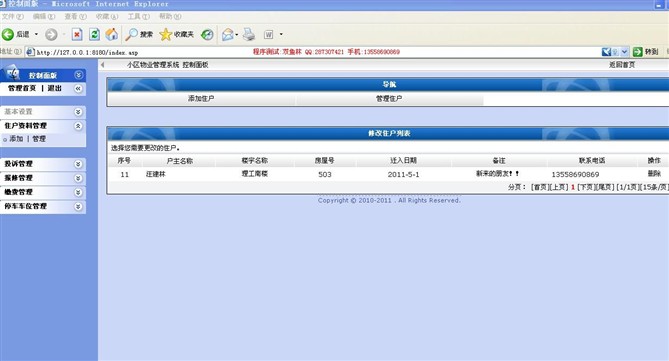Image resolution: width=669 pixels, height=361 pixels.
Task: Open the Search magnifier tool
Action: point(131,35)
